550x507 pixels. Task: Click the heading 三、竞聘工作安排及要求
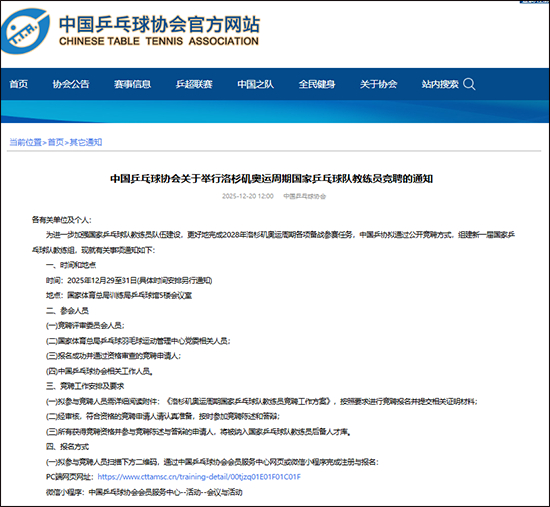pos(85,386)
